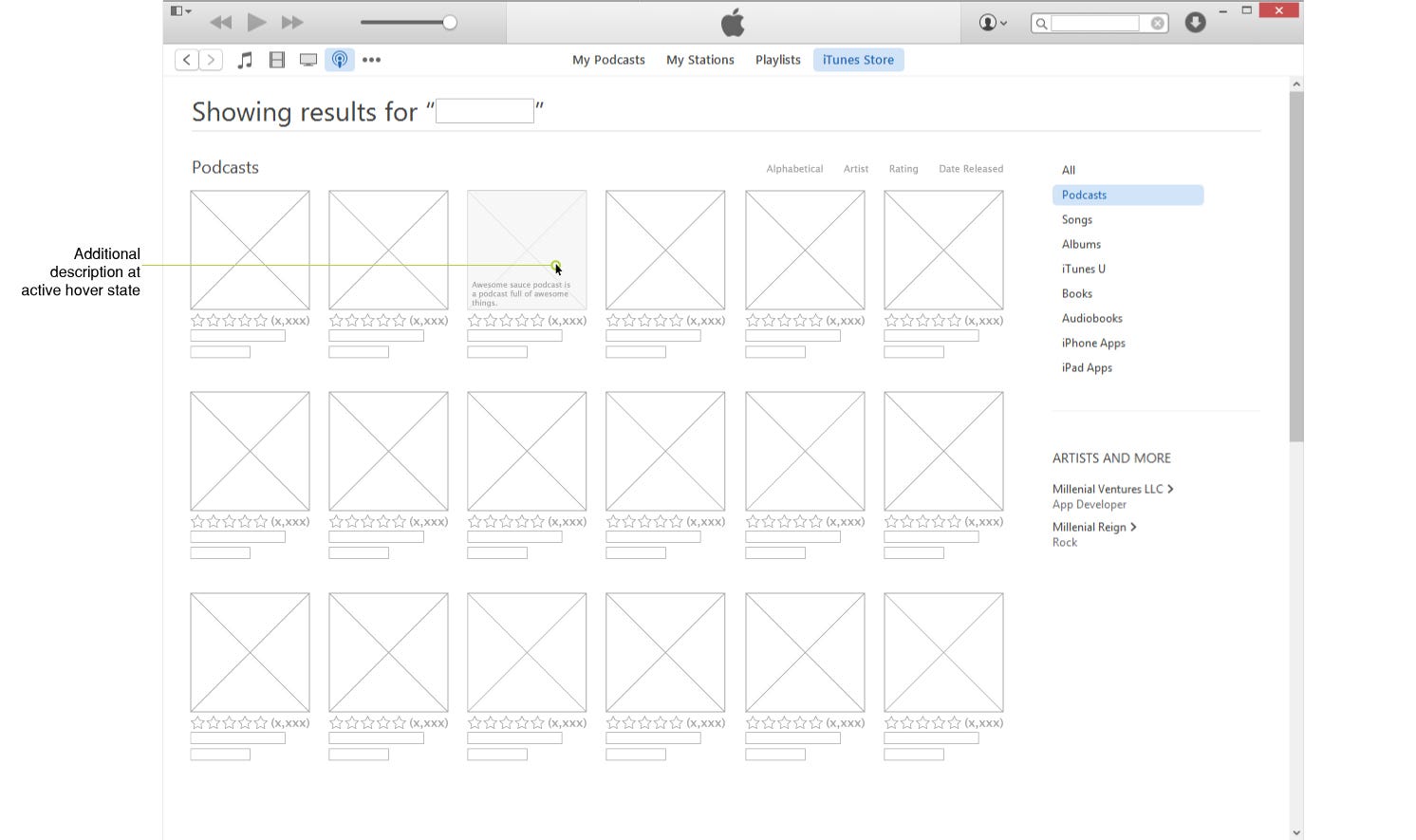1416x840 pixels.
Task: Close the iTunes window
Action: tap(1278, 10)
